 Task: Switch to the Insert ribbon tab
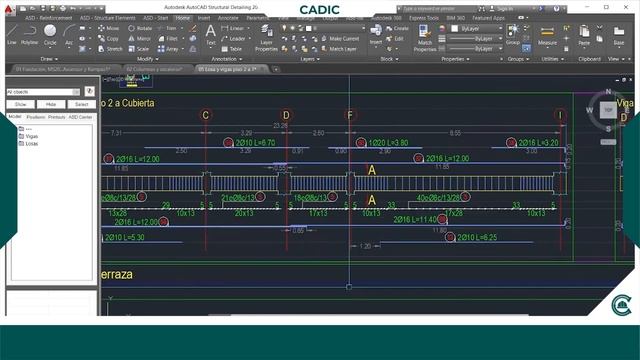click(204, 18)
